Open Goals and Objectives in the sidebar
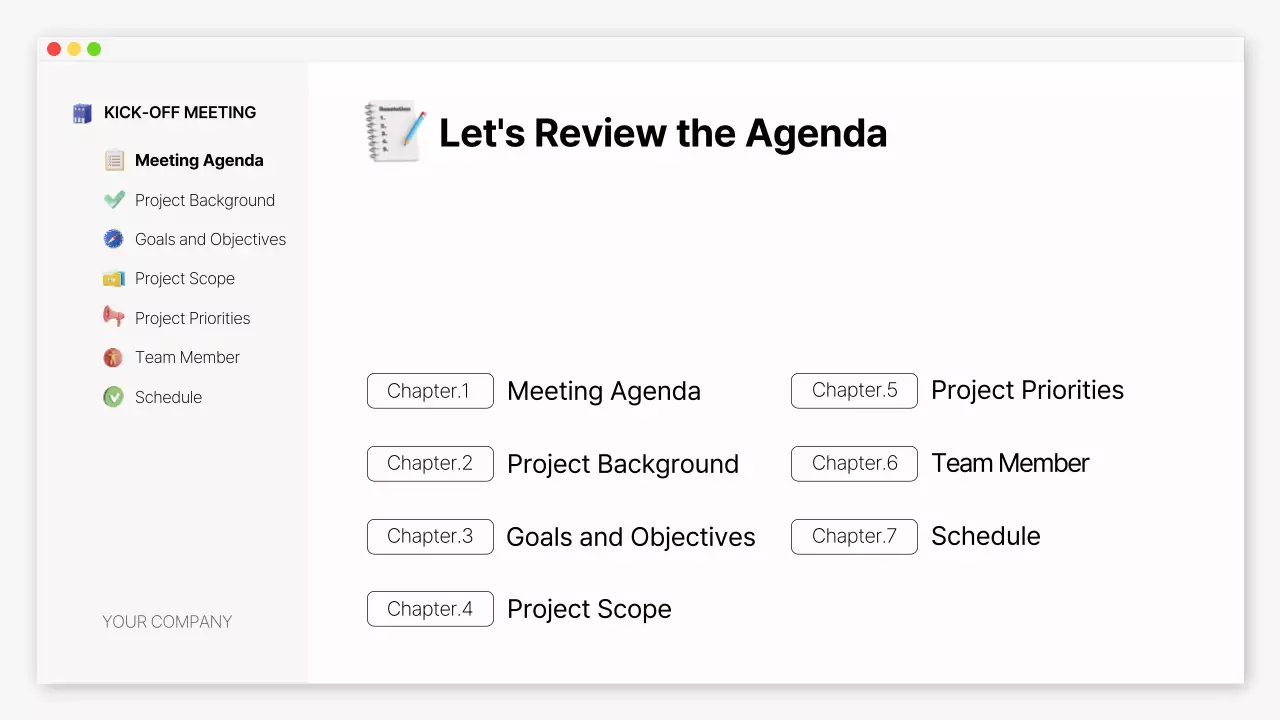 point(210,239)
